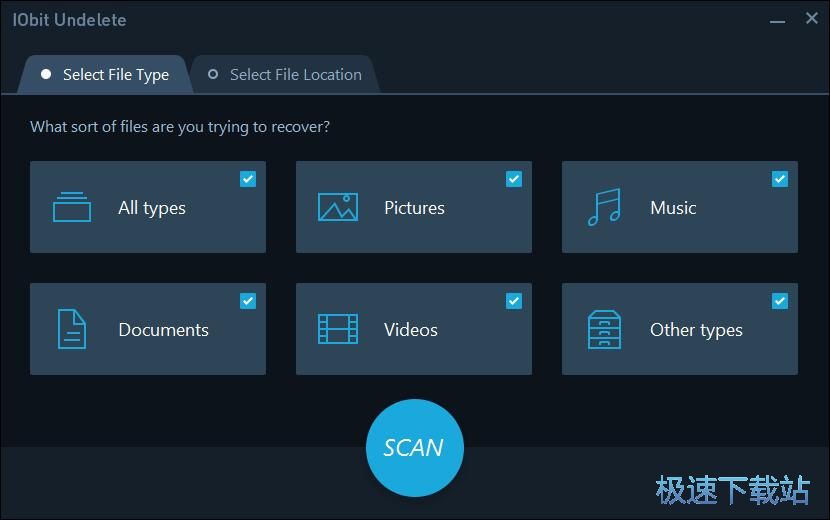The height and width of the screenshot is (520, 830).
Task: Click the All types stacked-files icon
Action: [x=72, y=207]
